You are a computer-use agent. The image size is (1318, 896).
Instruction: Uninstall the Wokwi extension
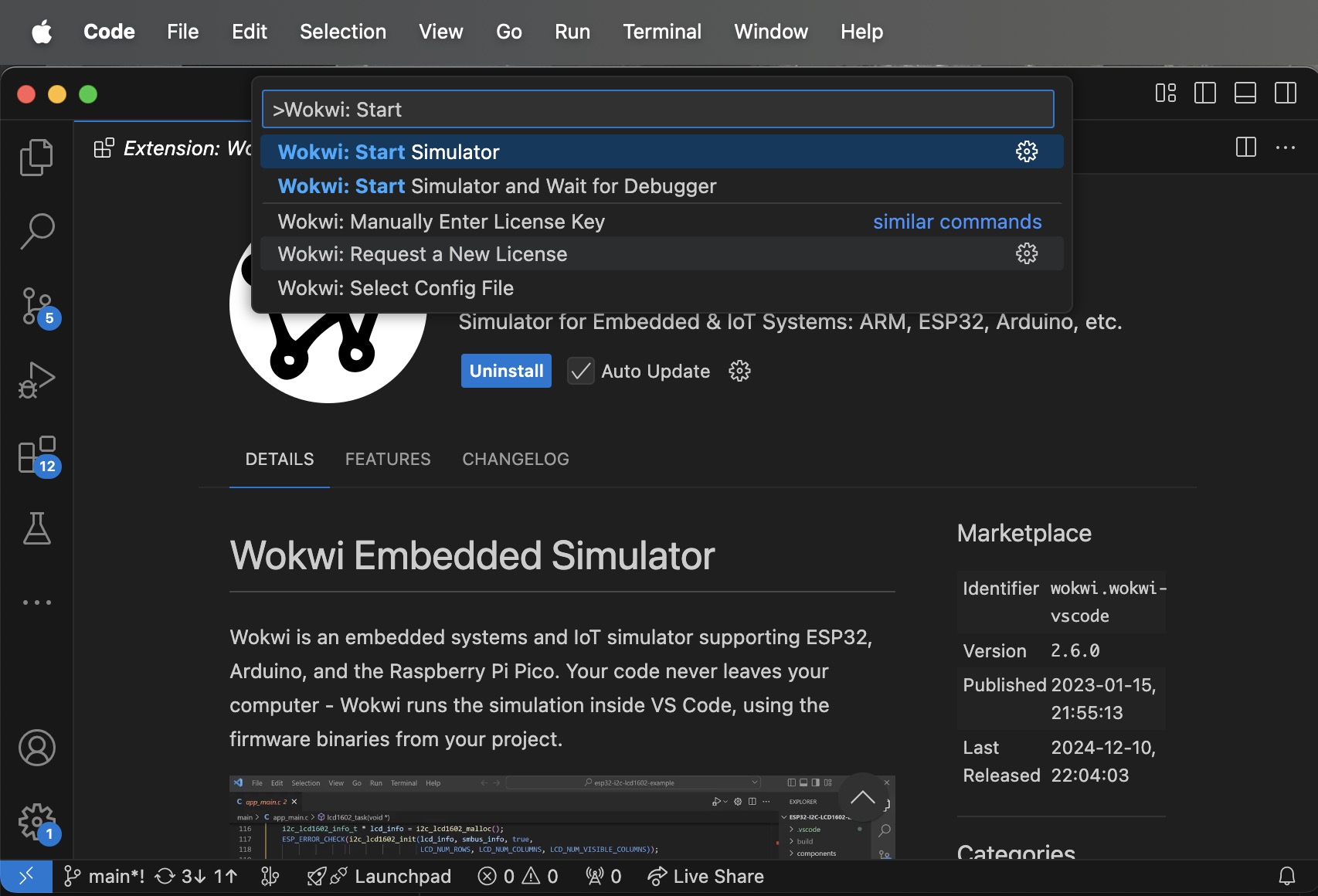(x=506, y=371)
